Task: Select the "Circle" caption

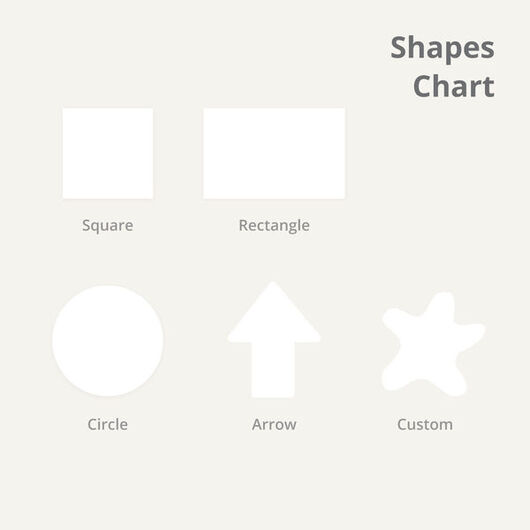Action: 107,424
